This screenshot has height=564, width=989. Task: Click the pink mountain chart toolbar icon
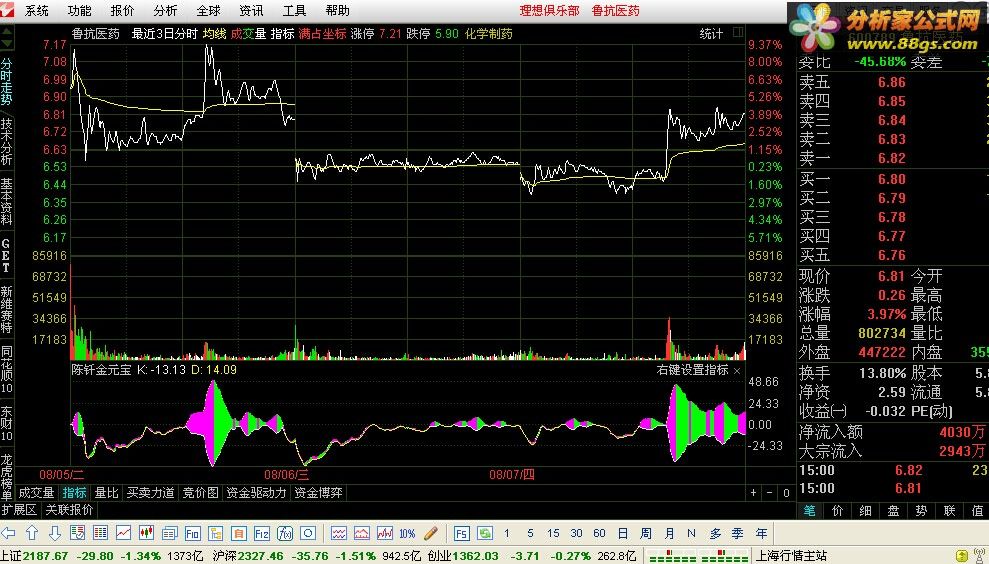[361, 533]
